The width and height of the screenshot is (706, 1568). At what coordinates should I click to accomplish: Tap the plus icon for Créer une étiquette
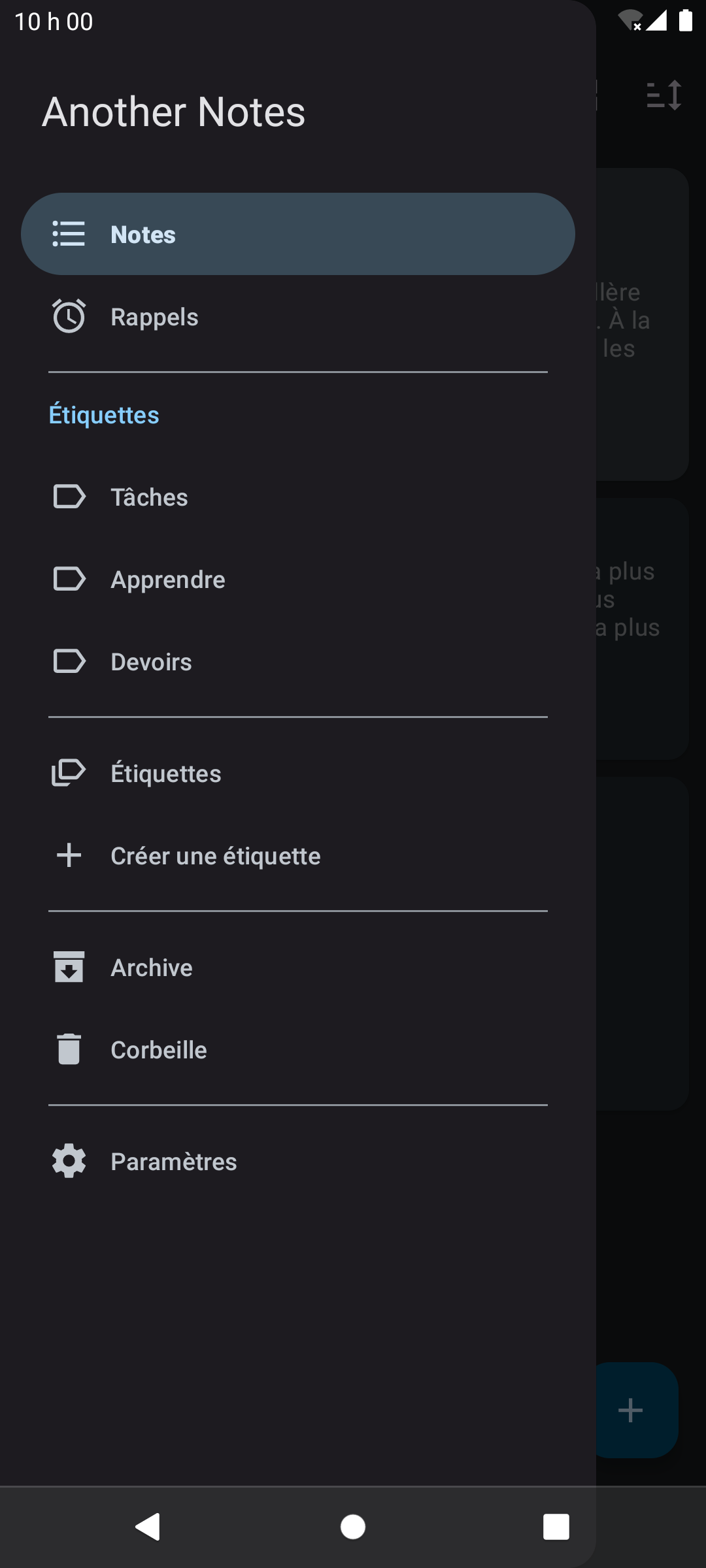click(x=69, y=855)
